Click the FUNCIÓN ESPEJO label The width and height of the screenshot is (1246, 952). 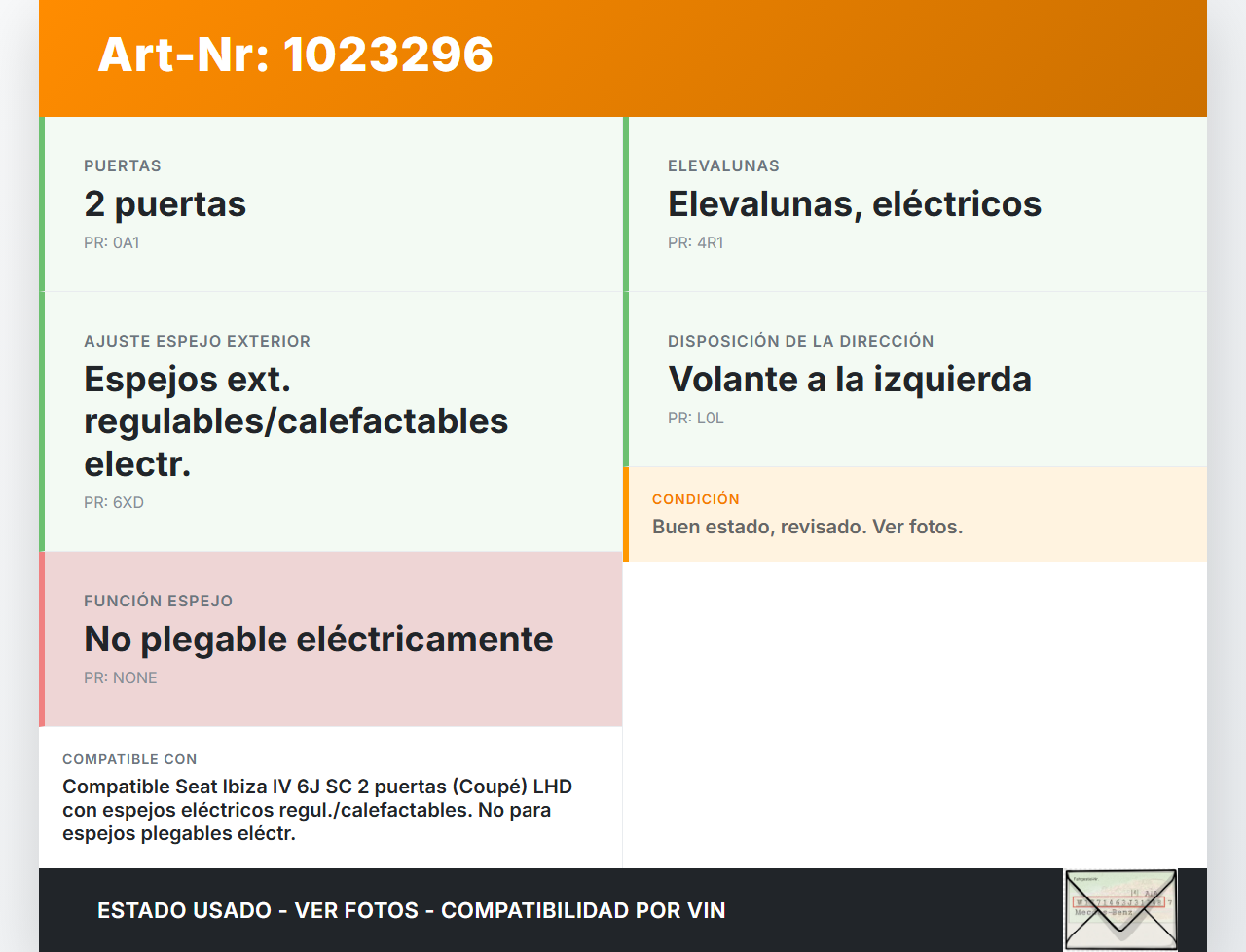coord(158,602)
